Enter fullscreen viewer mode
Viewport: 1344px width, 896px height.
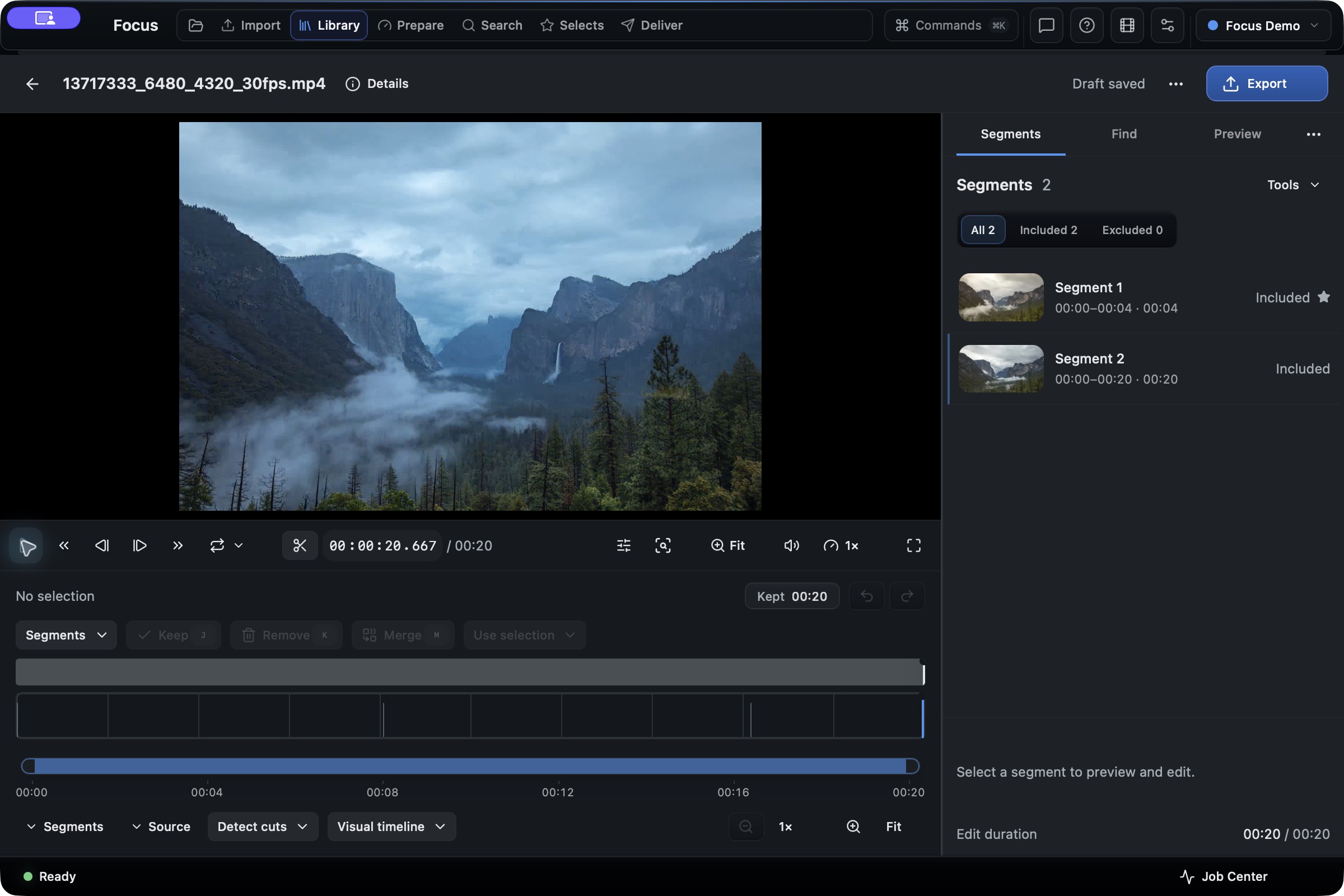tap(914, 545)
